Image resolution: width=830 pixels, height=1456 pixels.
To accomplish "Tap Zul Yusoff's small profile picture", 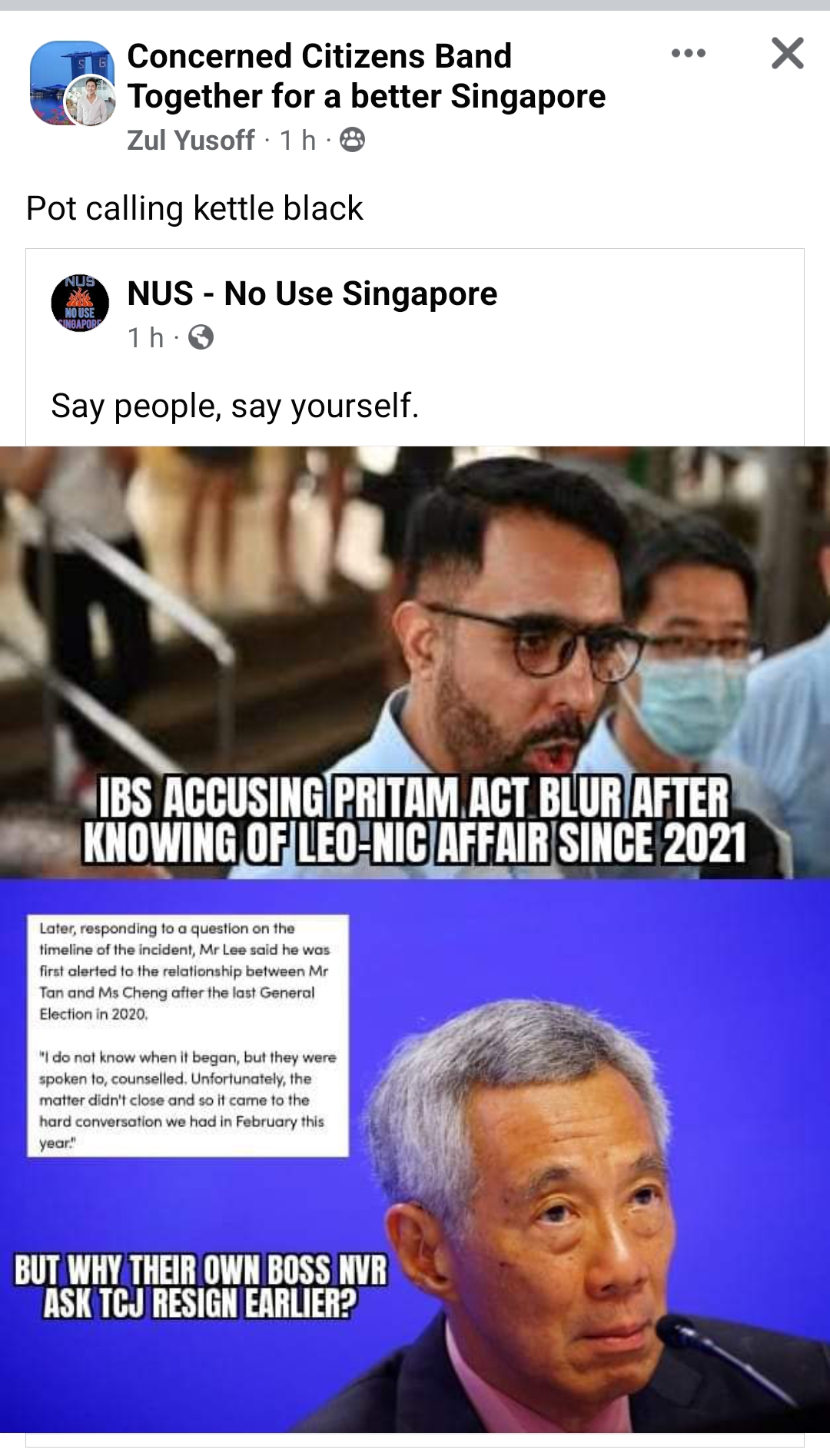I will pyautogui.click(x=90, y=101).
